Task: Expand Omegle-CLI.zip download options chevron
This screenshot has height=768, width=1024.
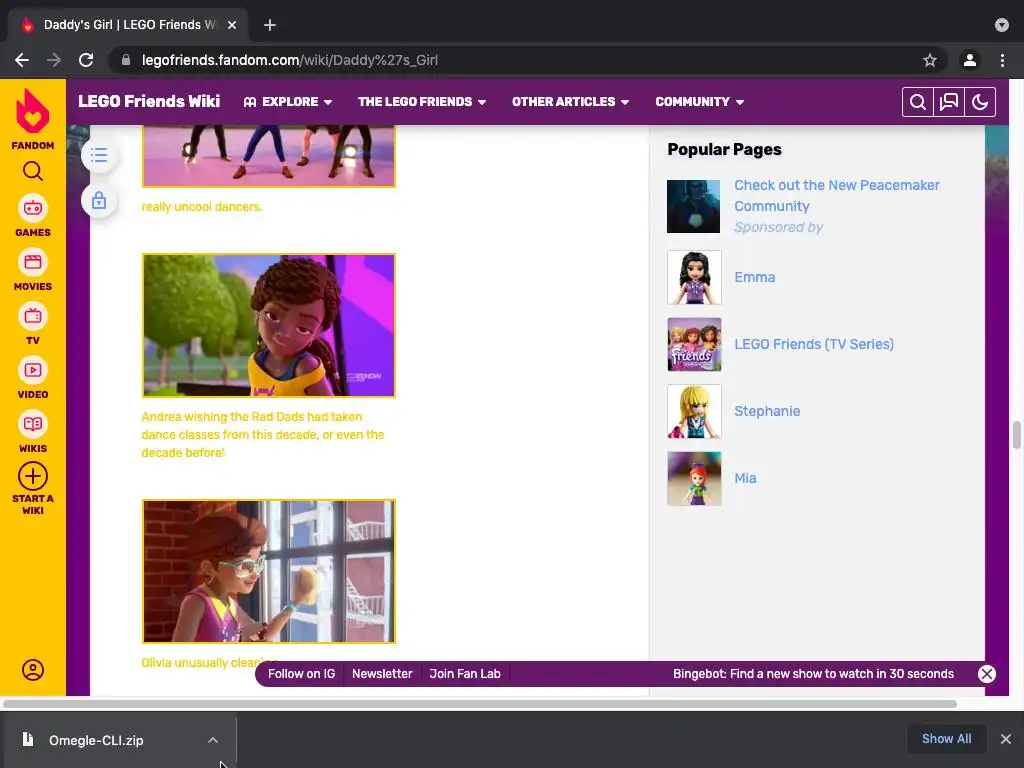Action: coord(213,740)
